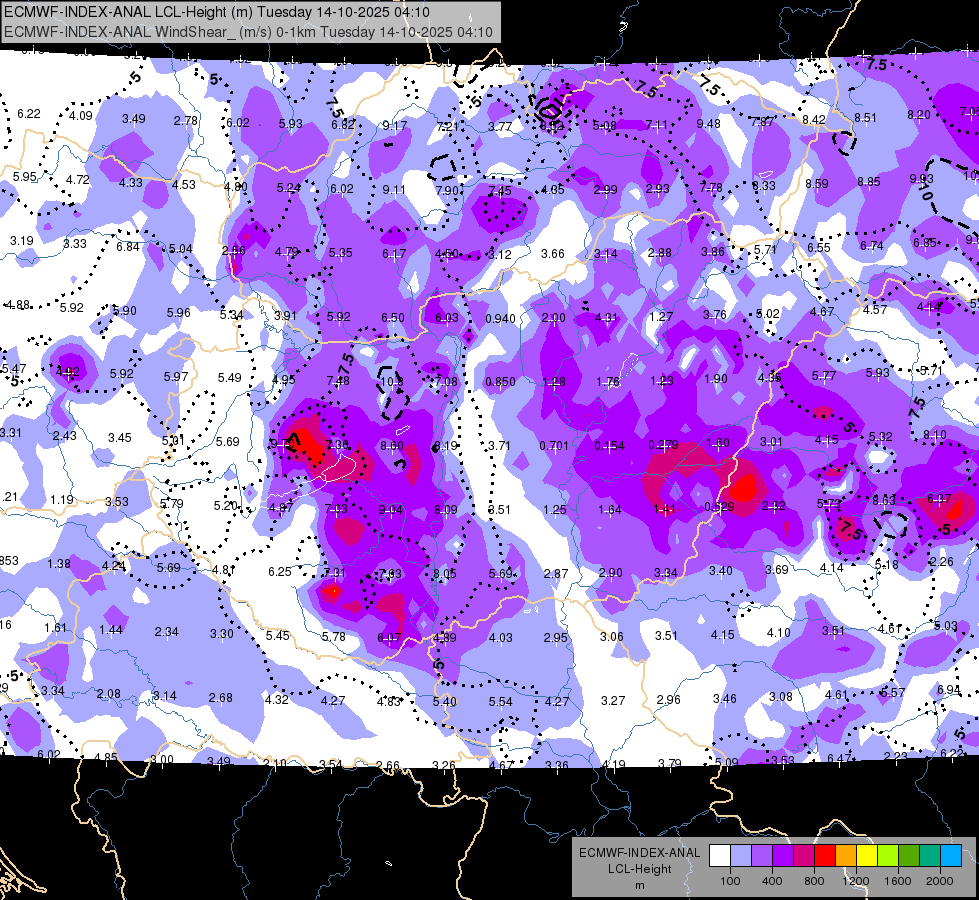Click the wind shear value 0.154

pyautogui.click(x=609, y=445)
